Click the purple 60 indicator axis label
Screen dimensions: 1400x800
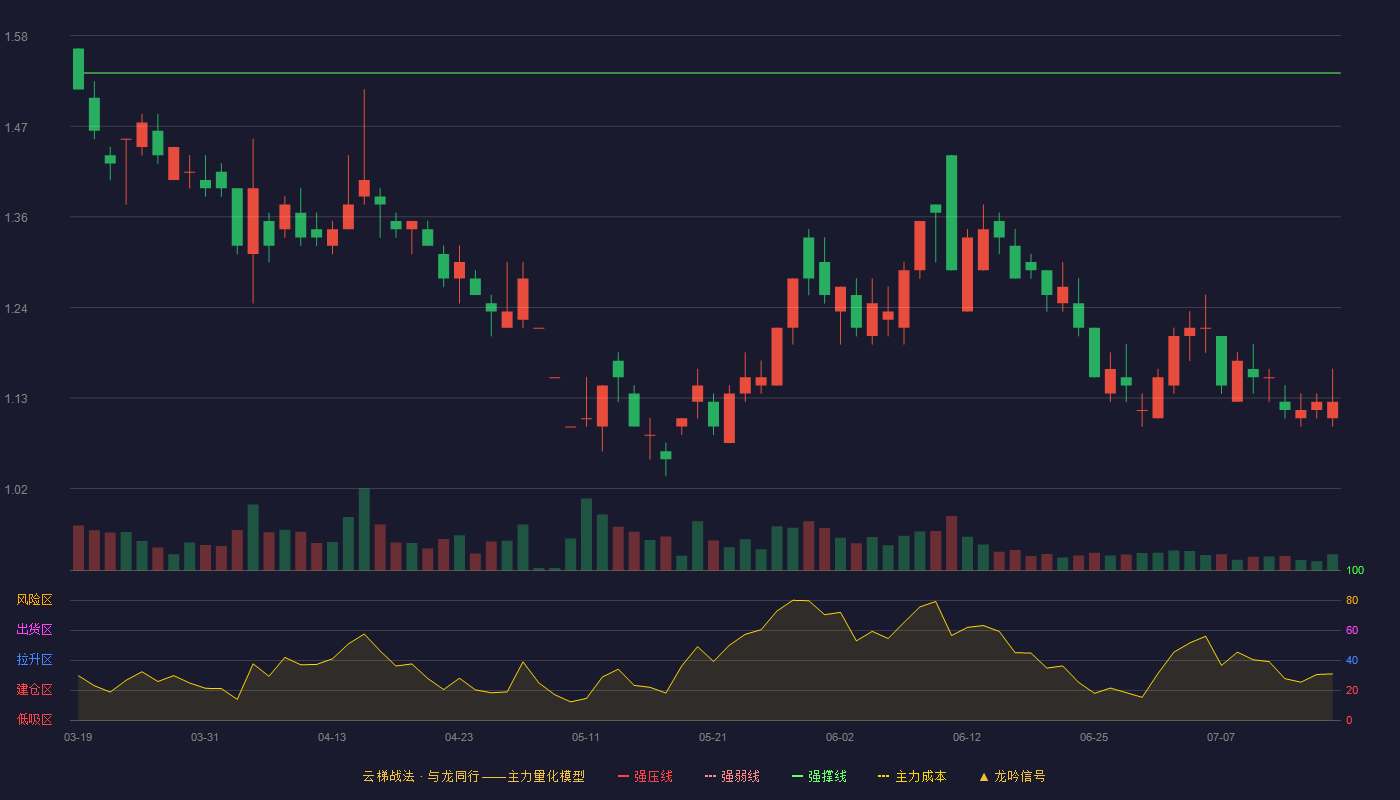coord(1352,630)
